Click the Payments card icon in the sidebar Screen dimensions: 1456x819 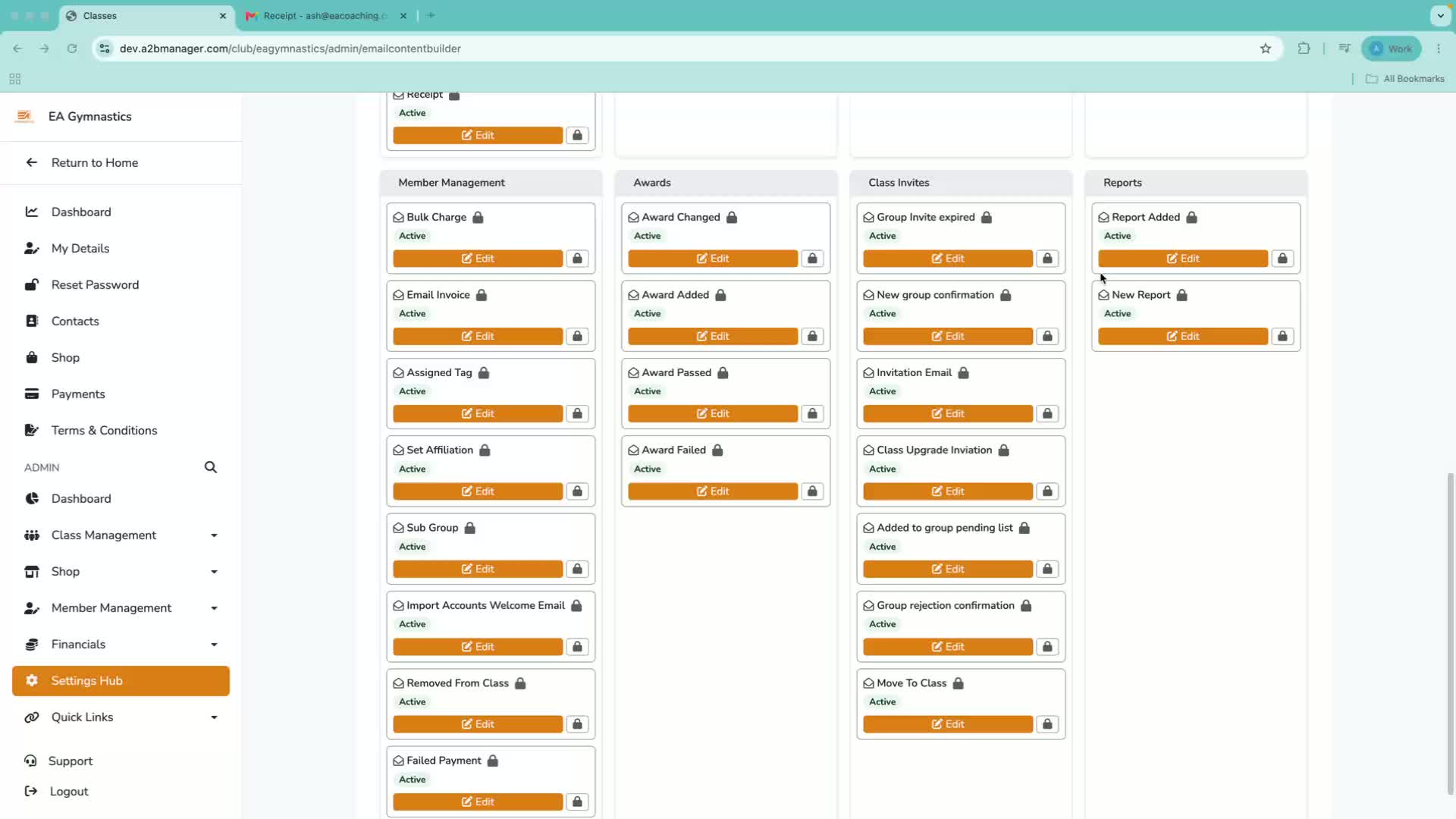(32, 394)
